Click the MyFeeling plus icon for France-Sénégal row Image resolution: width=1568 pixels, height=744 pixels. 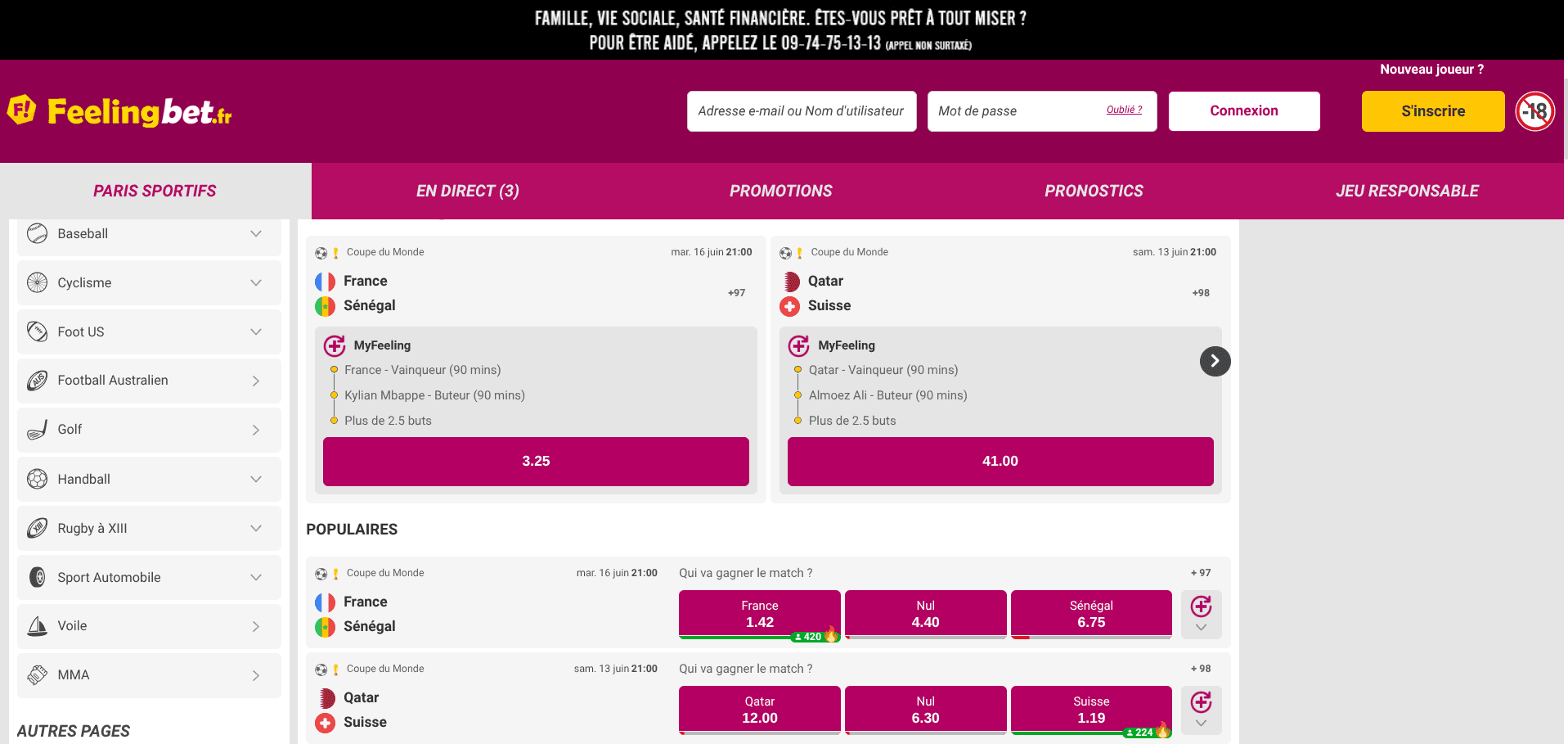point(1201,606)
